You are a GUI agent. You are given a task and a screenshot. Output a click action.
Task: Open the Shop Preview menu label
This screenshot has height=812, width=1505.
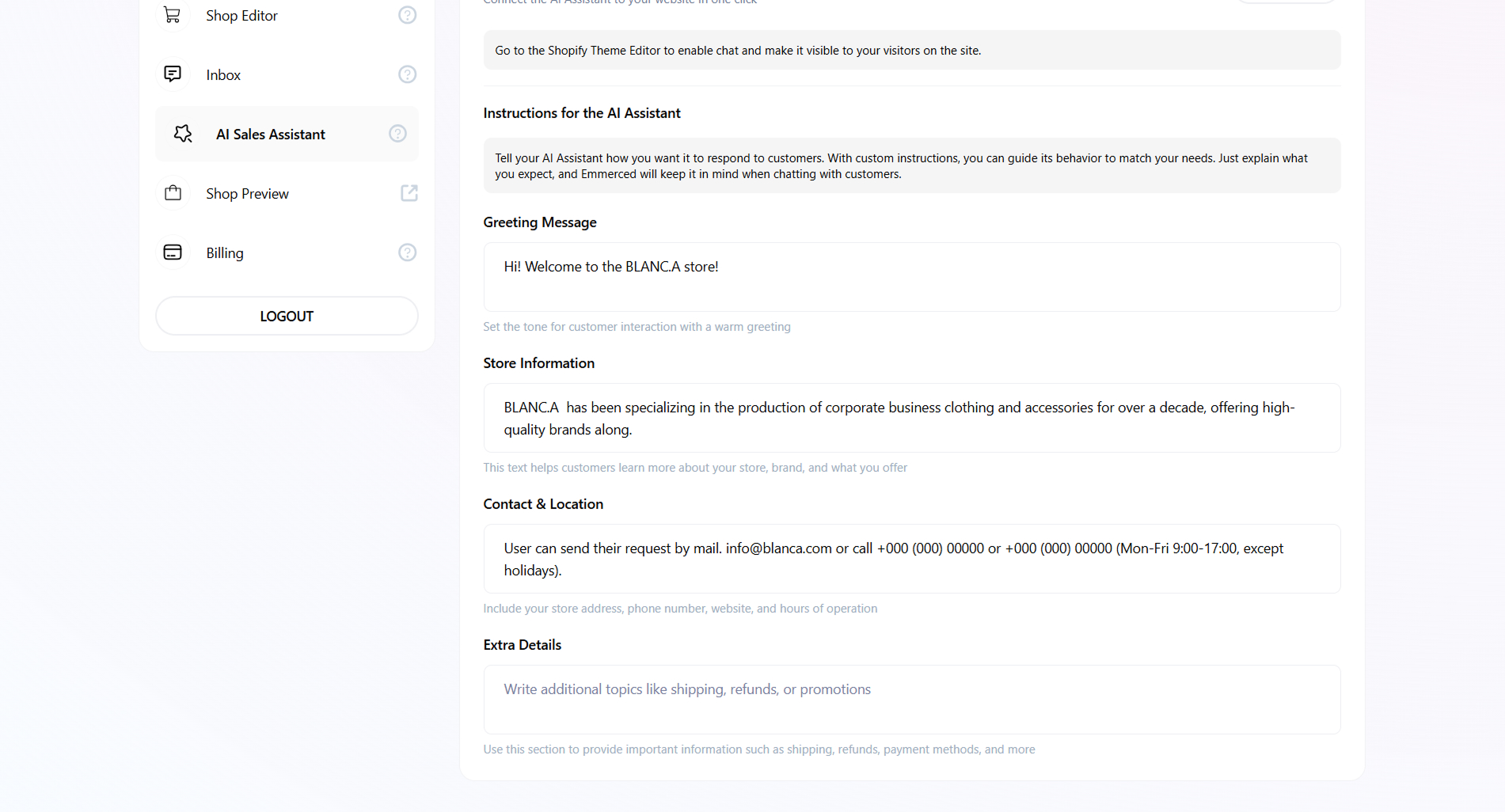coord(247,194)
